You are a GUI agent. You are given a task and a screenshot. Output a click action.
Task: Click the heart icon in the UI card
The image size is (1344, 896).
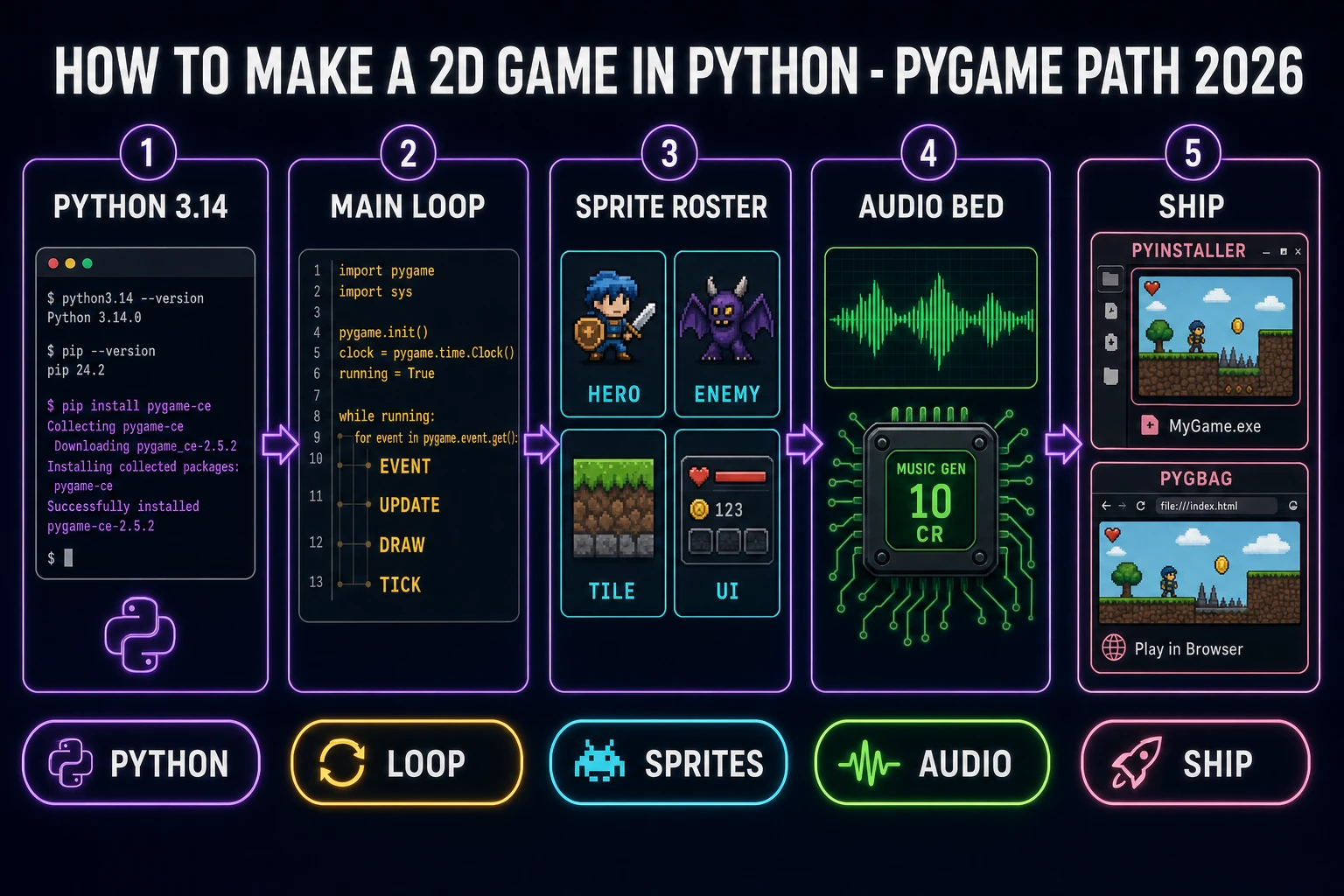tap(699, 477)
